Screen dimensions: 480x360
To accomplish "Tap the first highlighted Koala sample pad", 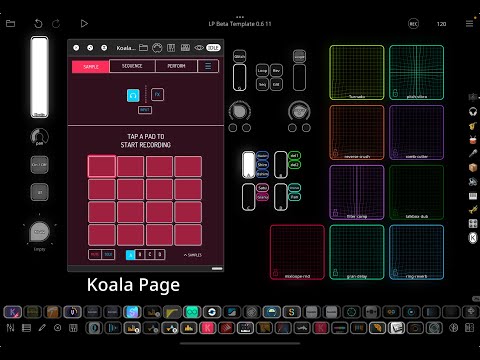I will [102, 166].
